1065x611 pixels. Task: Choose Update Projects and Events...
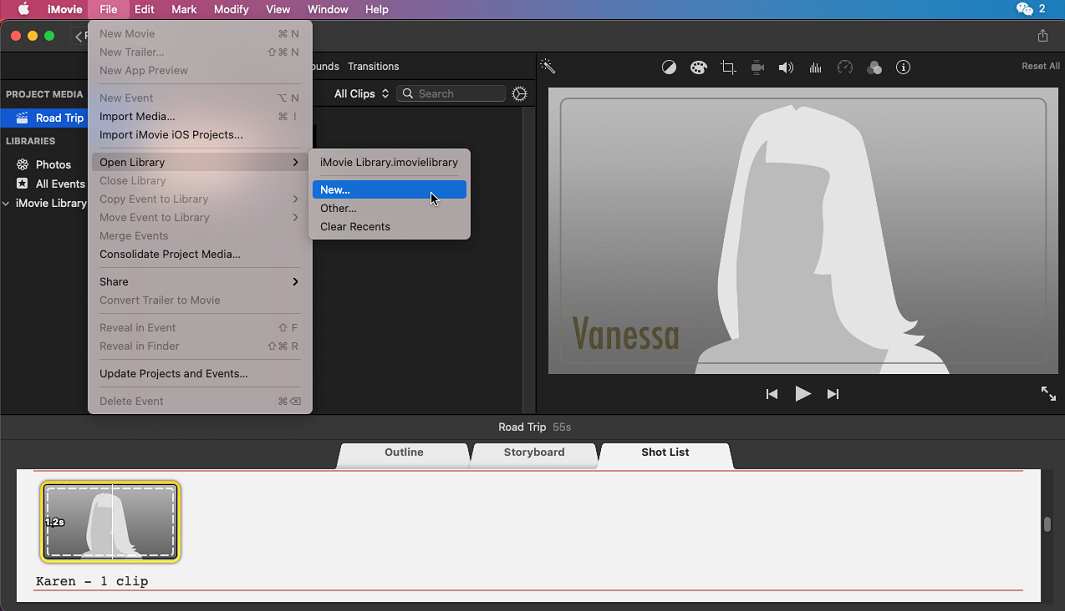[200, 373]
